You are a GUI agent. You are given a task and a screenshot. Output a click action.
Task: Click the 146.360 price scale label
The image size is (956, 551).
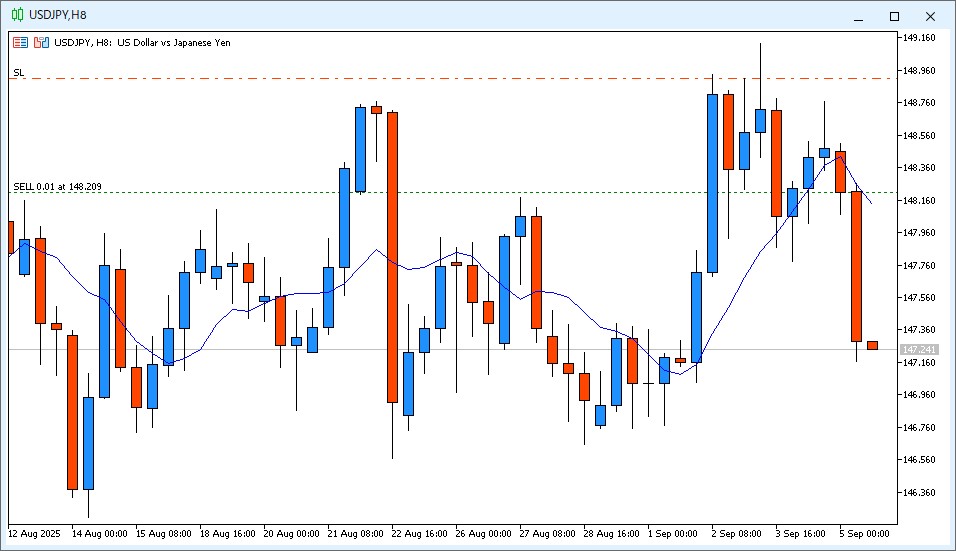[x=919, y=492]
